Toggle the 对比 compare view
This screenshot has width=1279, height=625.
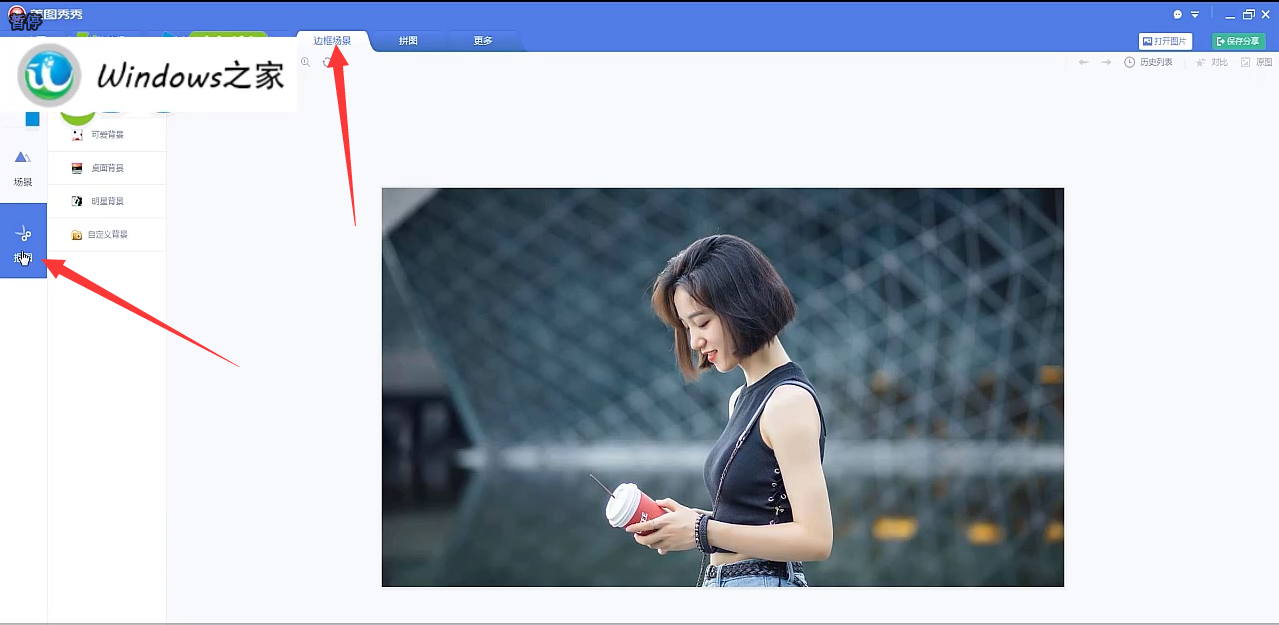point(1211,62)
